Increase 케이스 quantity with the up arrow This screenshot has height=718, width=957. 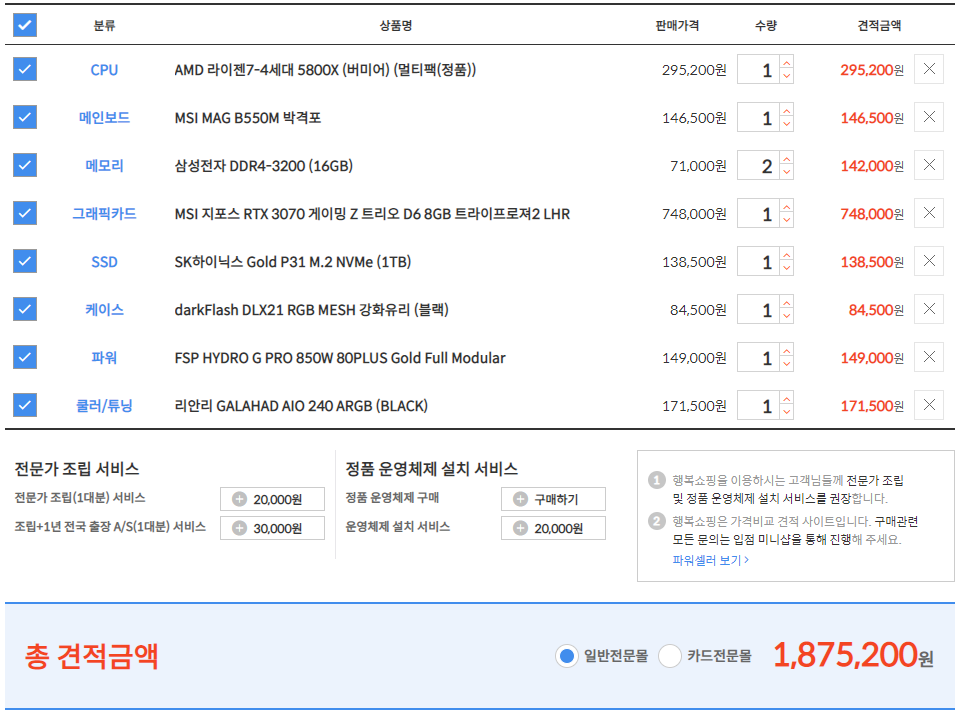tap(787, 303)
